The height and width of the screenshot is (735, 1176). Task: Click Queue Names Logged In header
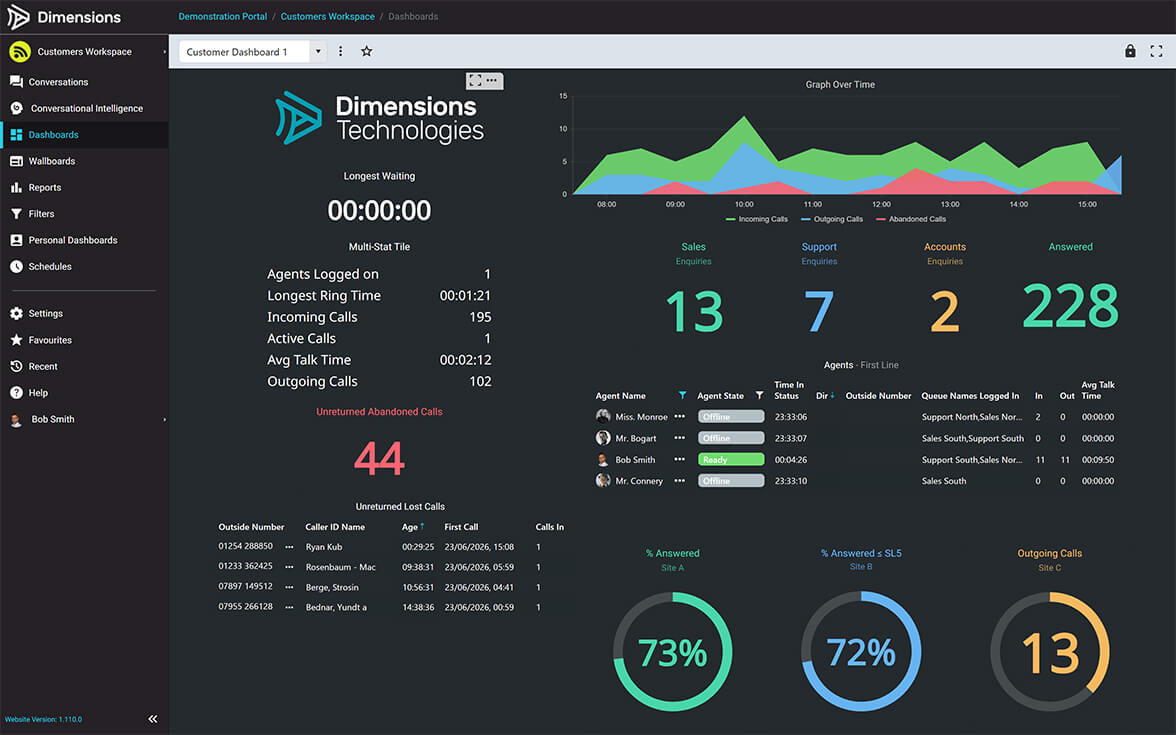pyautogui.click(x=970, y=395)
